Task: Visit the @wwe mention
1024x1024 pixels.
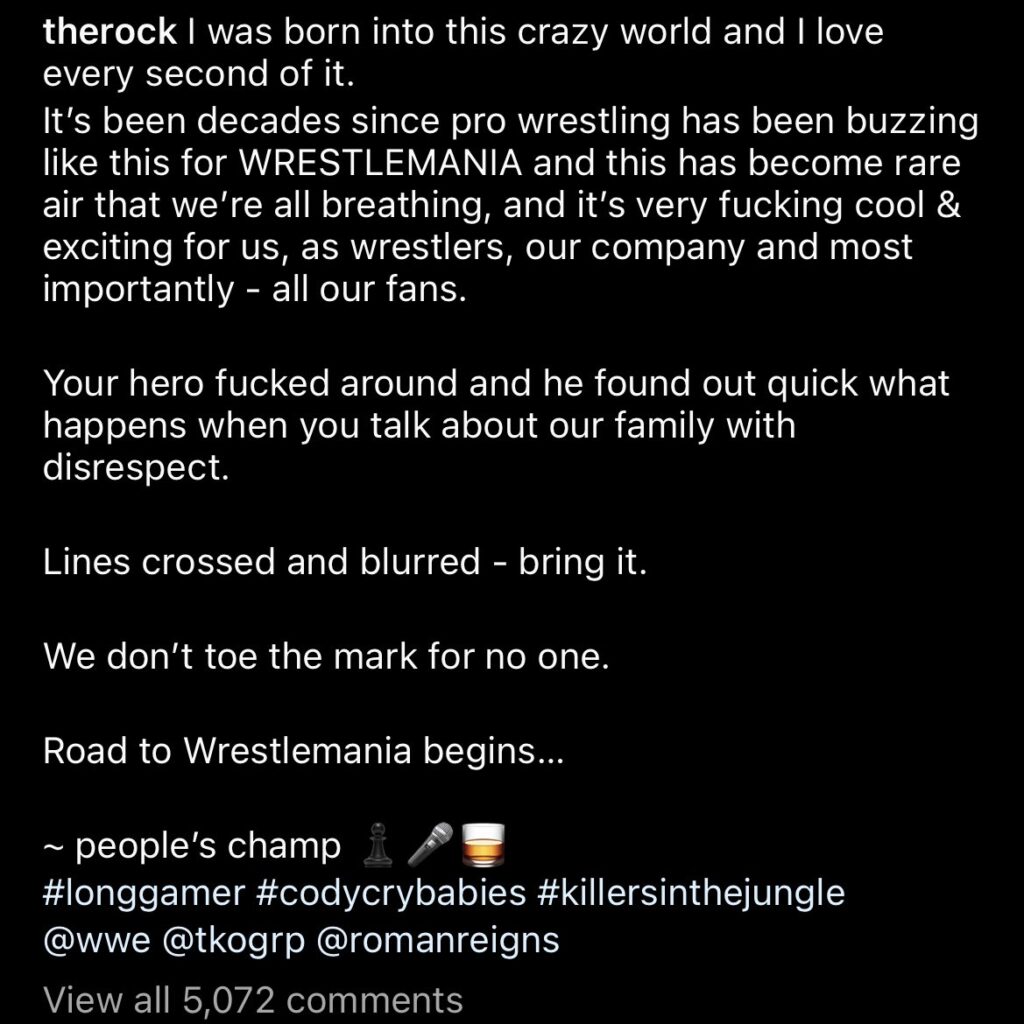Action: (x=97, y=940)
